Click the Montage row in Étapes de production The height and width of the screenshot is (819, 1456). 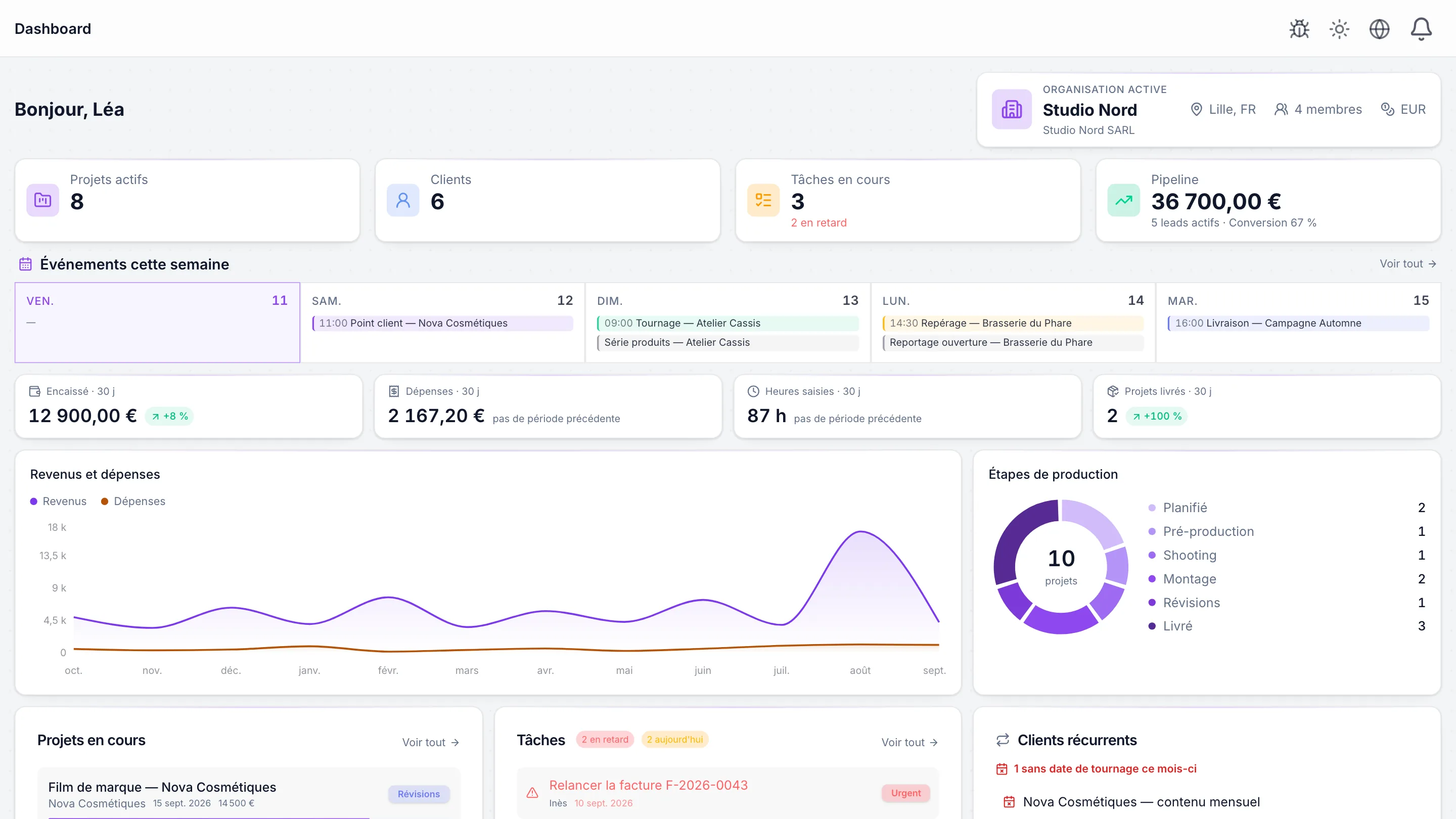click(1287, 579)
